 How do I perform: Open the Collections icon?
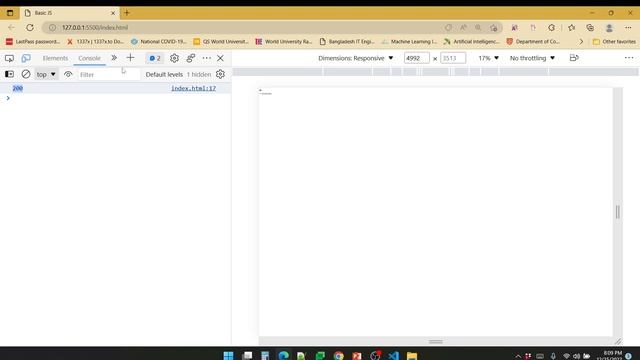[590, 27]
